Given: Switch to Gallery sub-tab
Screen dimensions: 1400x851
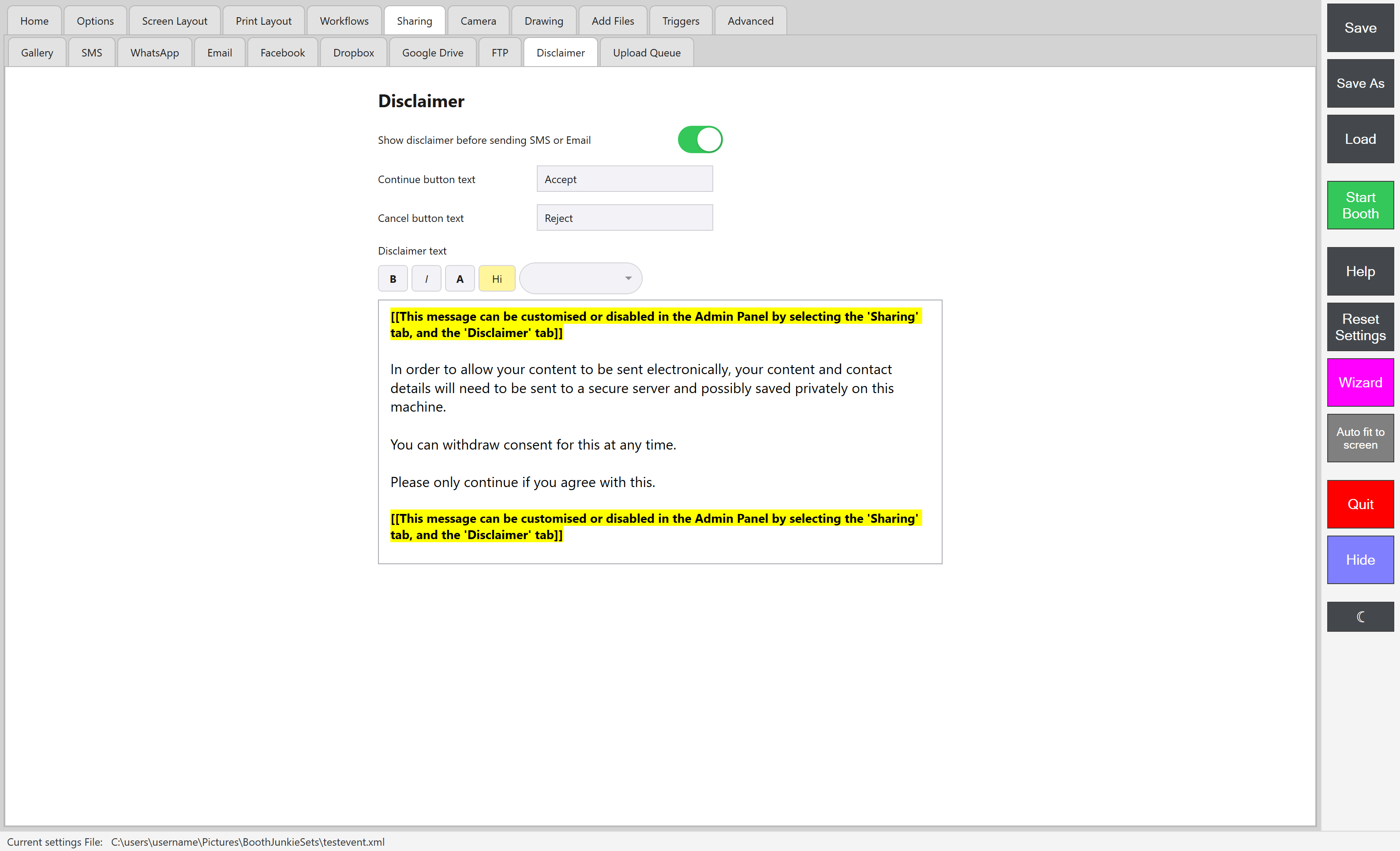Looking at the screenshot, I should [x=37, y=53].
